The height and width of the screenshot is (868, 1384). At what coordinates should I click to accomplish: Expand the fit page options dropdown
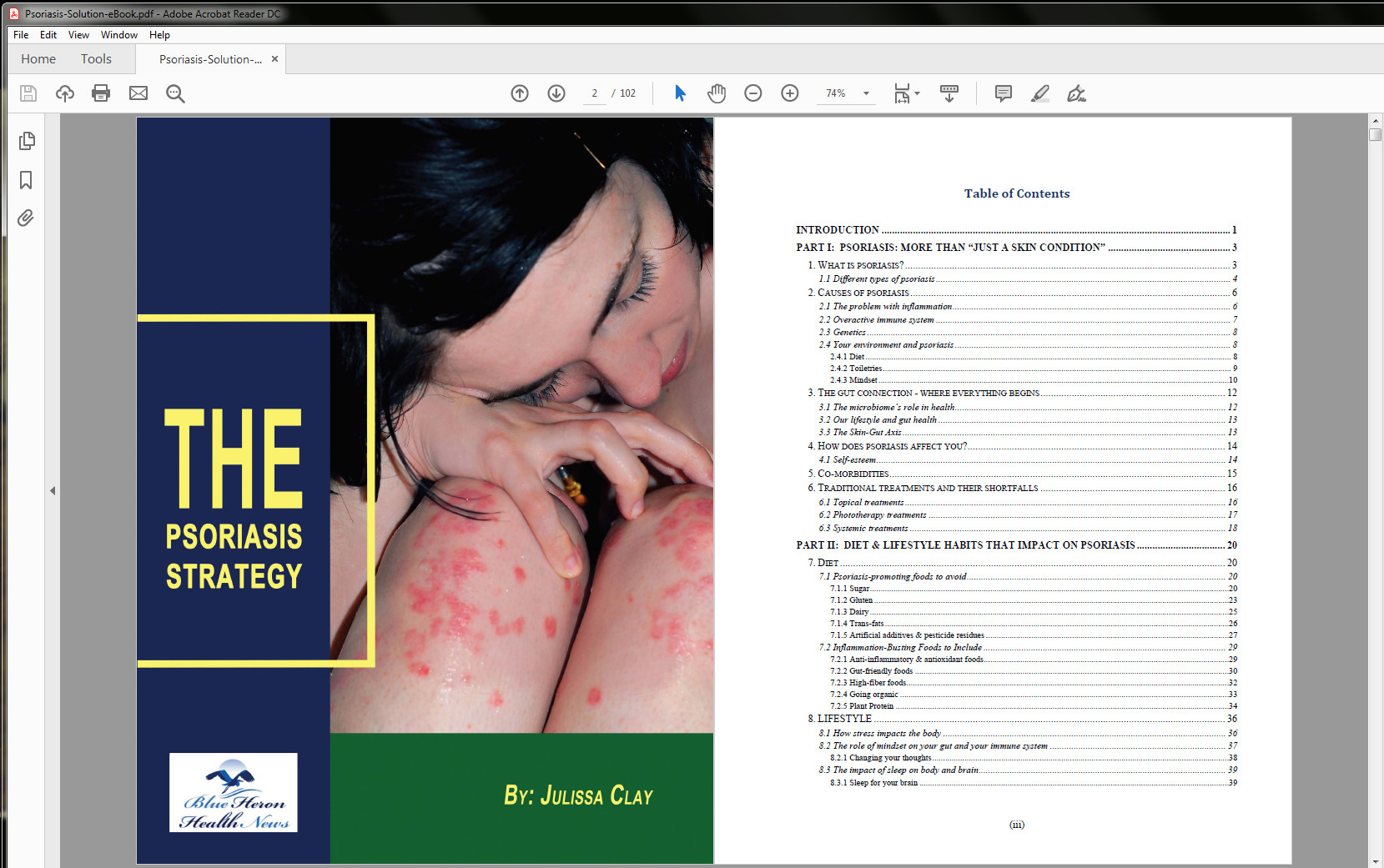pyautogui.click(x=917, y=93)
